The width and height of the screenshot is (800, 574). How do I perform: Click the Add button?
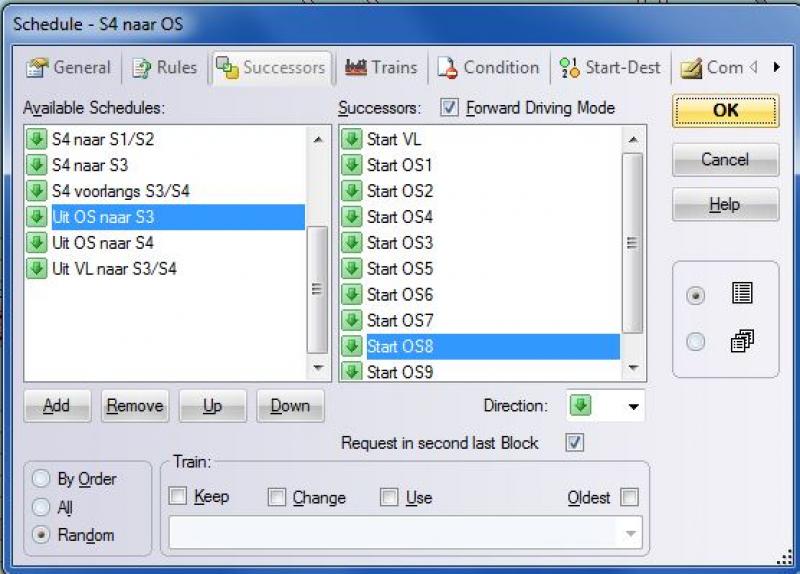tap(57, 406)
